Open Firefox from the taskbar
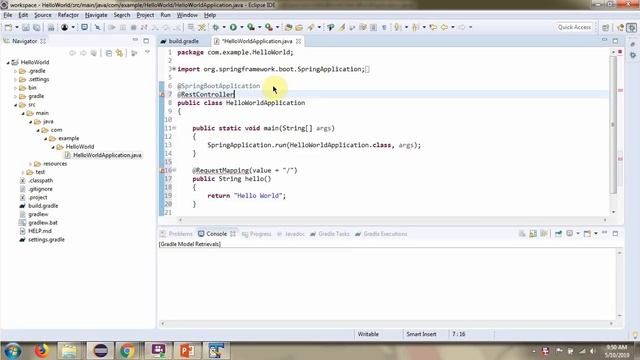 tap(41, 351)
